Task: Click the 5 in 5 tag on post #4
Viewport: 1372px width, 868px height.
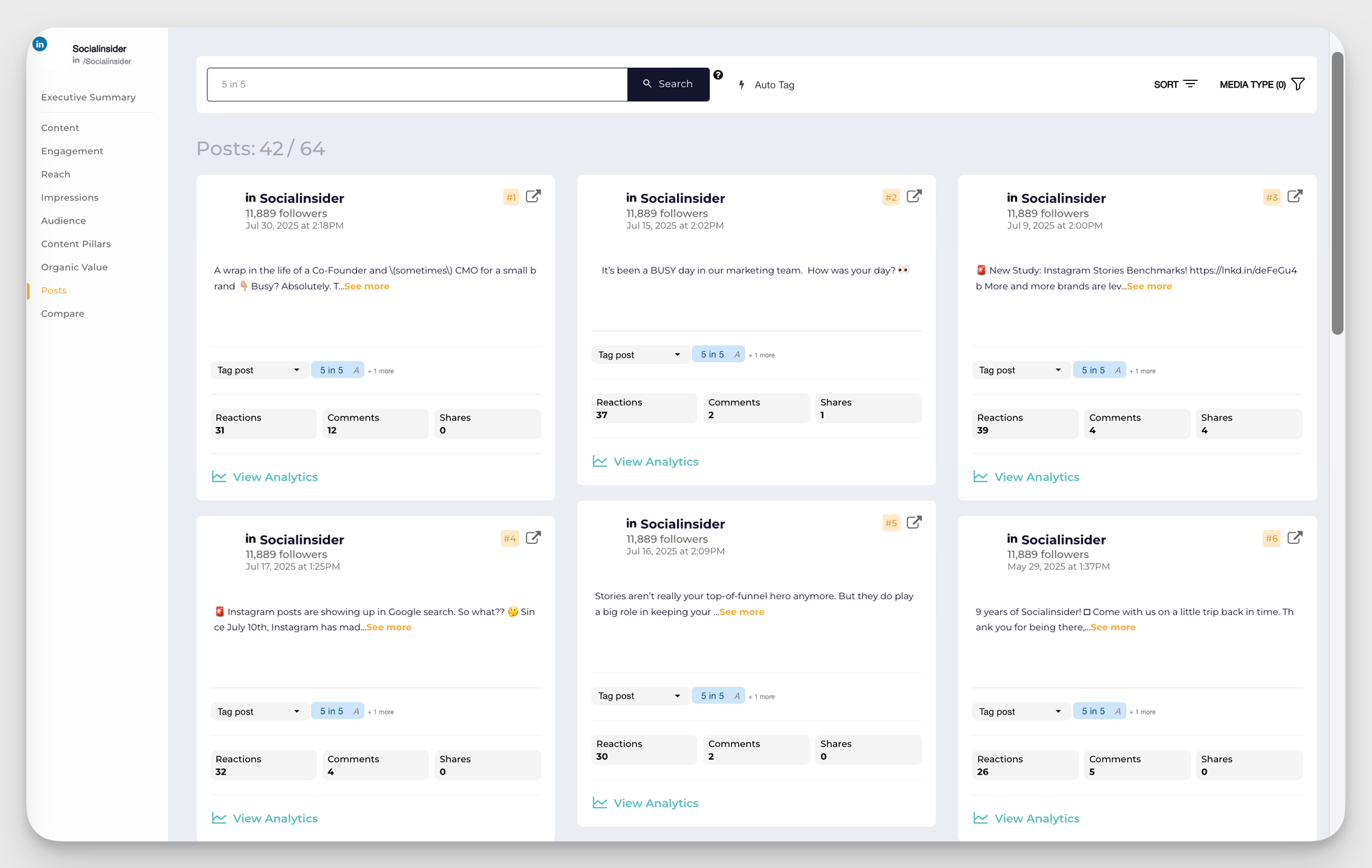Action: [x=338, y=712]
